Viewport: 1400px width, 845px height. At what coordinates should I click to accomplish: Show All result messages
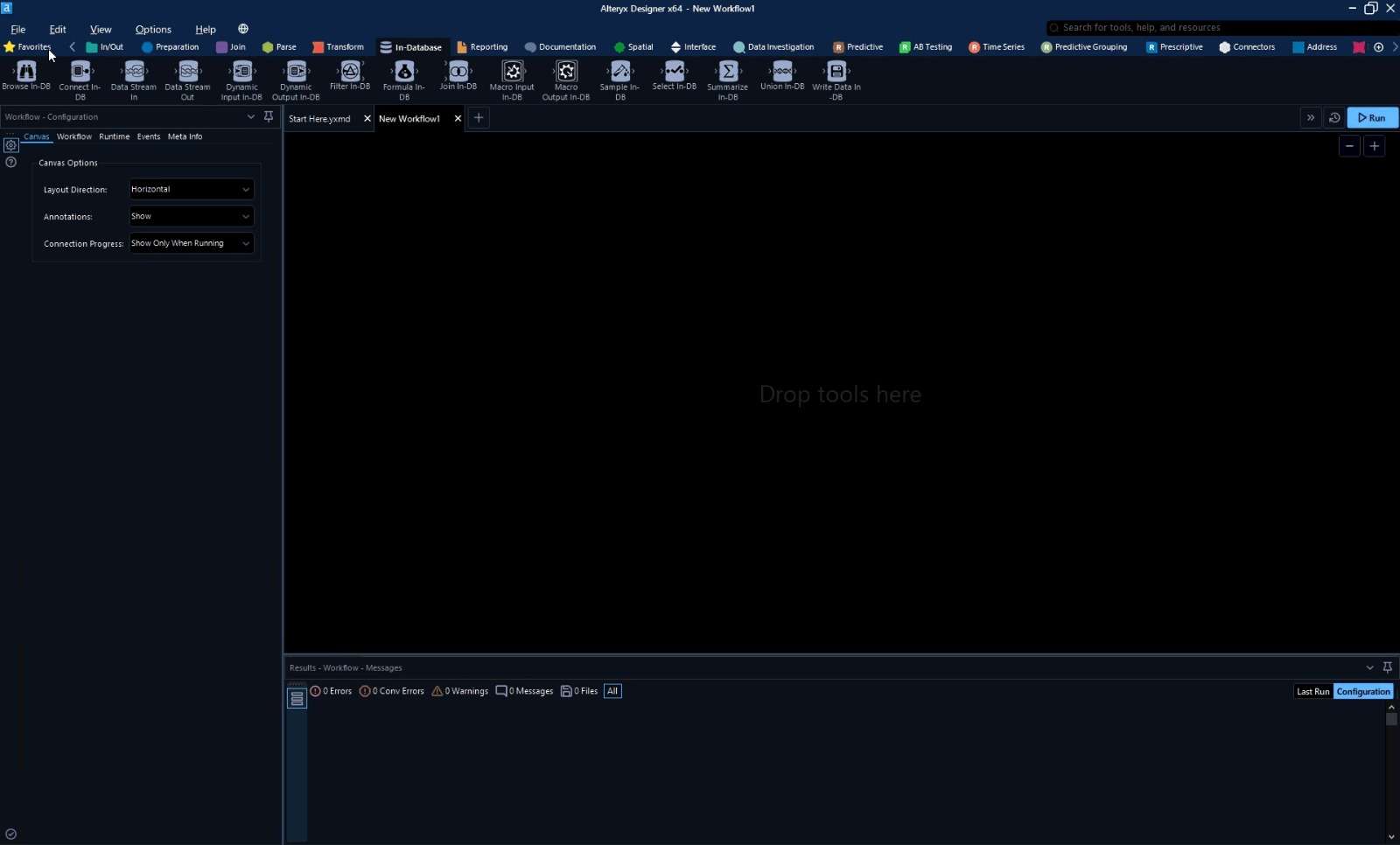point(612,691)
